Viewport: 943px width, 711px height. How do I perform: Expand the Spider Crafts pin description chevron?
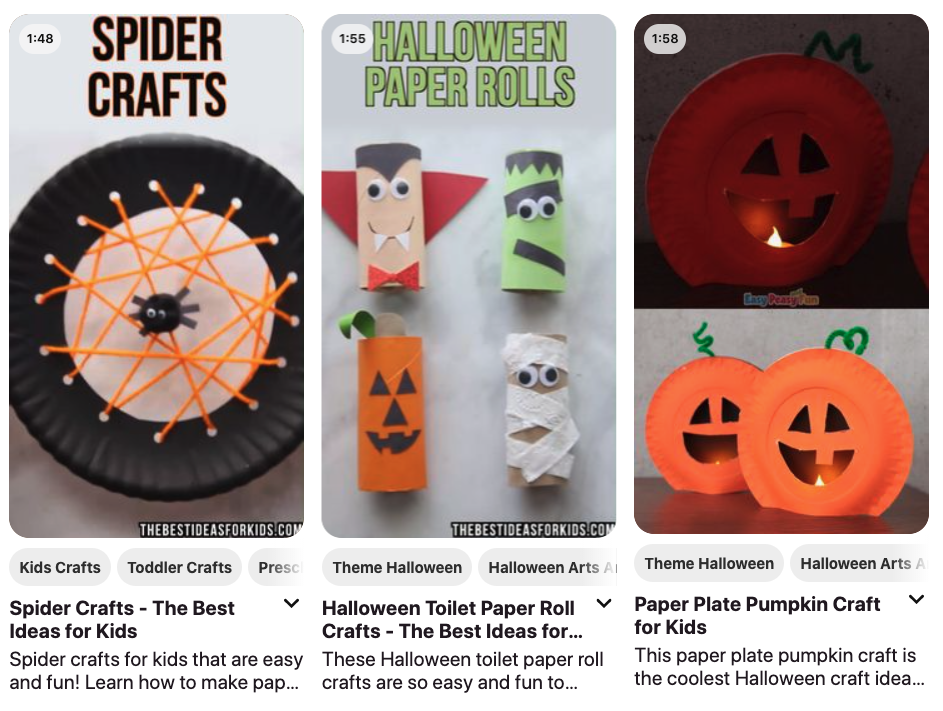tap(291, 603)
